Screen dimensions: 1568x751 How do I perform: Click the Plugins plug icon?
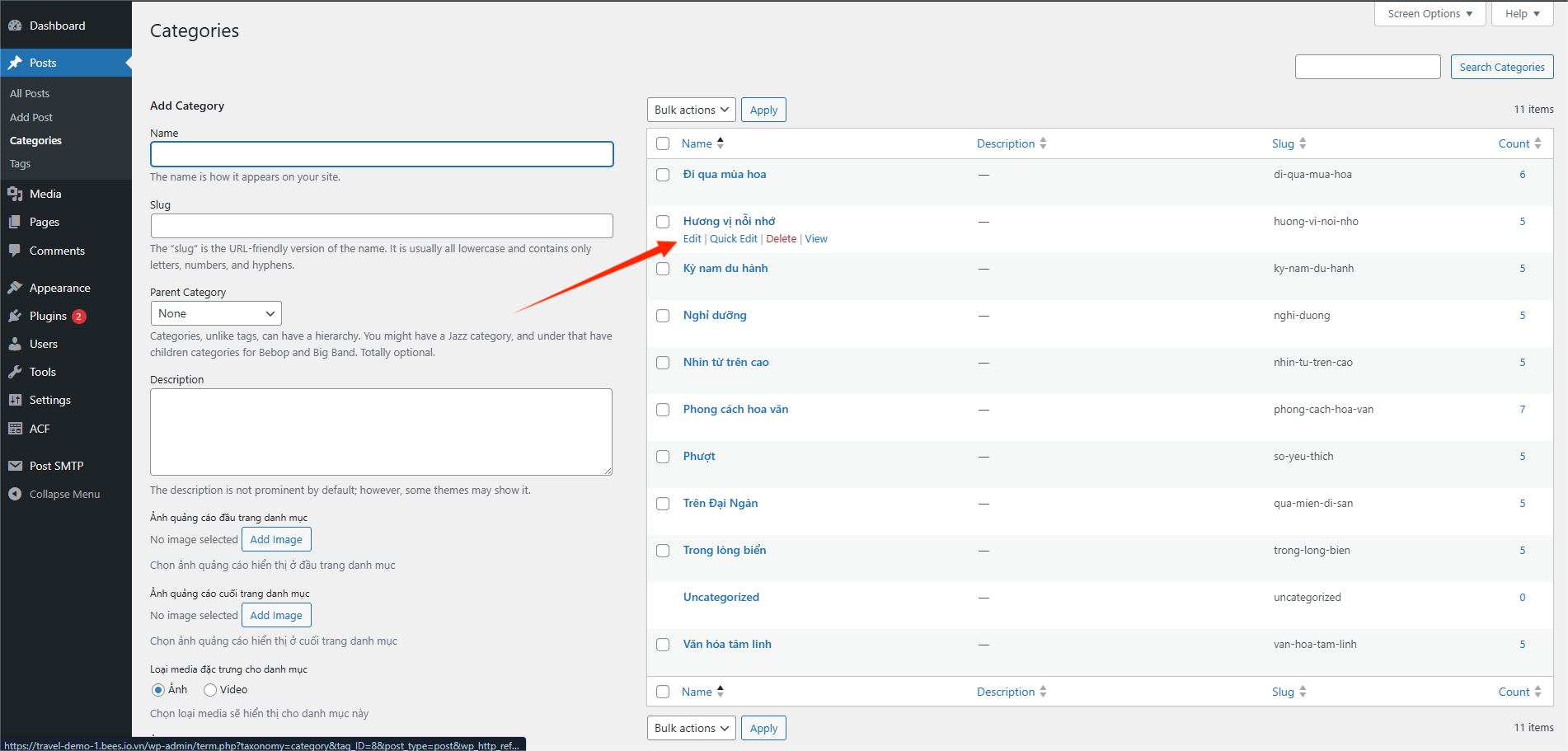pyautogui.click(x=15, y=316)
